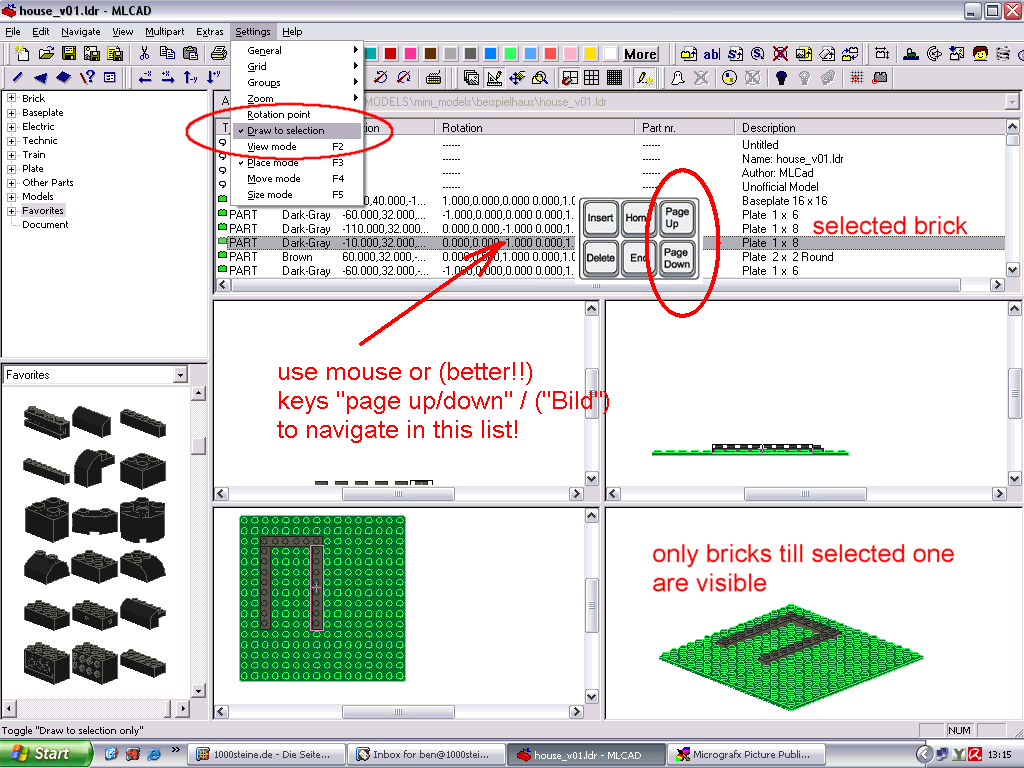Expand the Brick tree node
This screenshot has width=1024, height=768.
11,99
